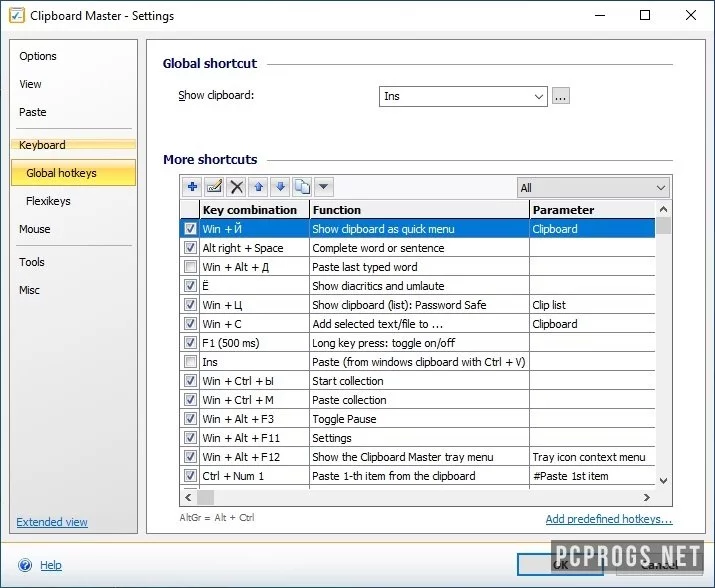Select 'Show clipboard as quick menu' row
The width and height of the screenshot is (715, 588).
point(418,229)
